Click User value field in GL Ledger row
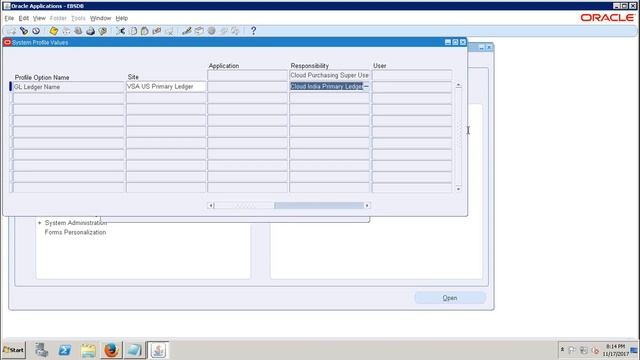640x360 pixels. coord(412,87)
